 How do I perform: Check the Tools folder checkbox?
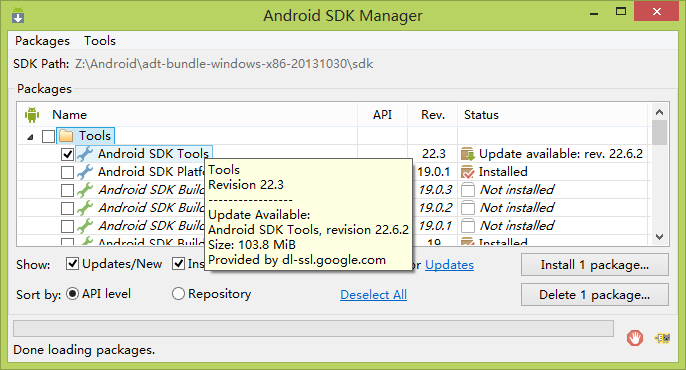(49, 136)
